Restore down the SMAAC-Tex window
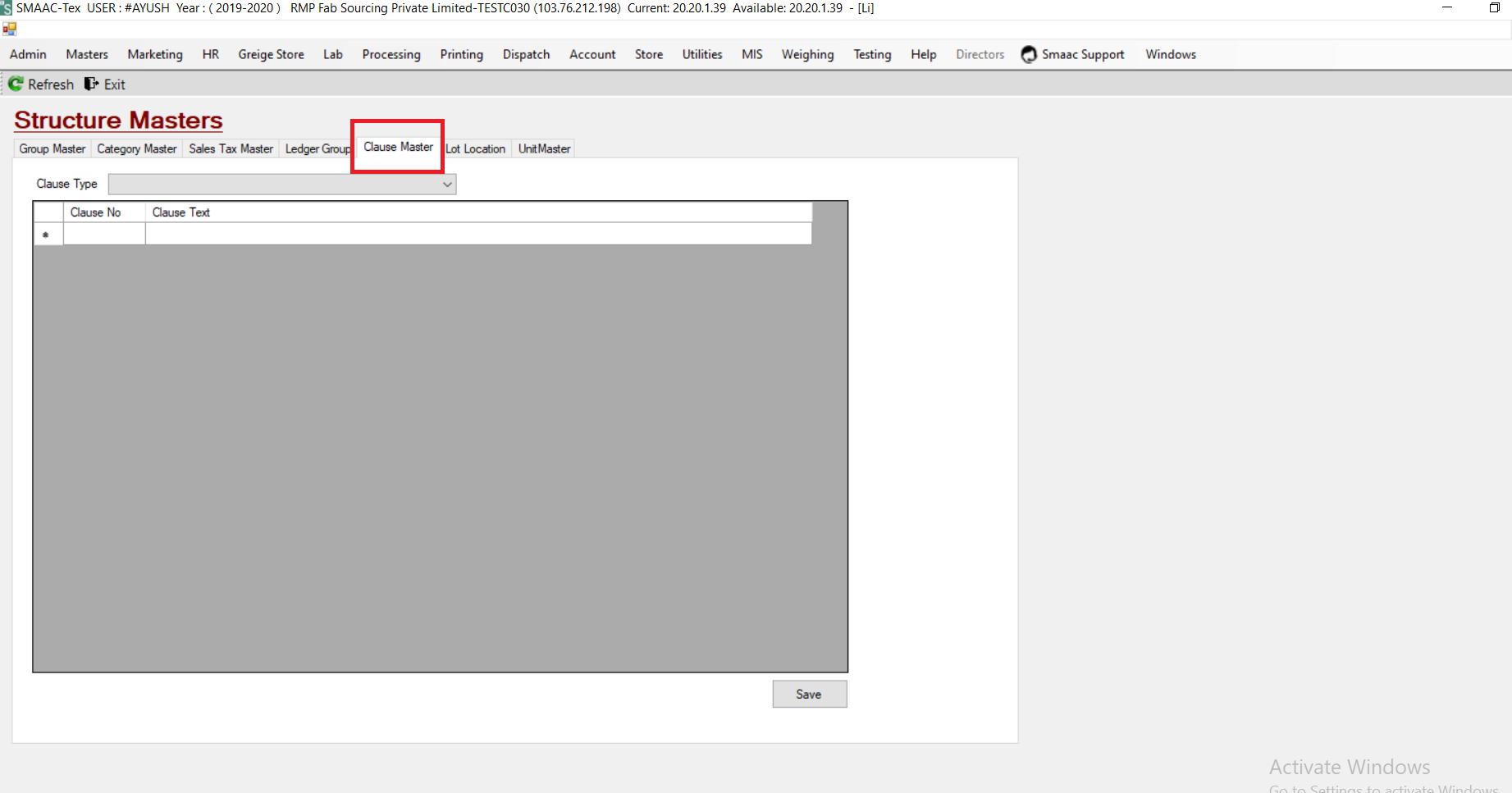The height and width of the screenshot is (793, 1512). pyautogui.click(x=1494, y=8)
